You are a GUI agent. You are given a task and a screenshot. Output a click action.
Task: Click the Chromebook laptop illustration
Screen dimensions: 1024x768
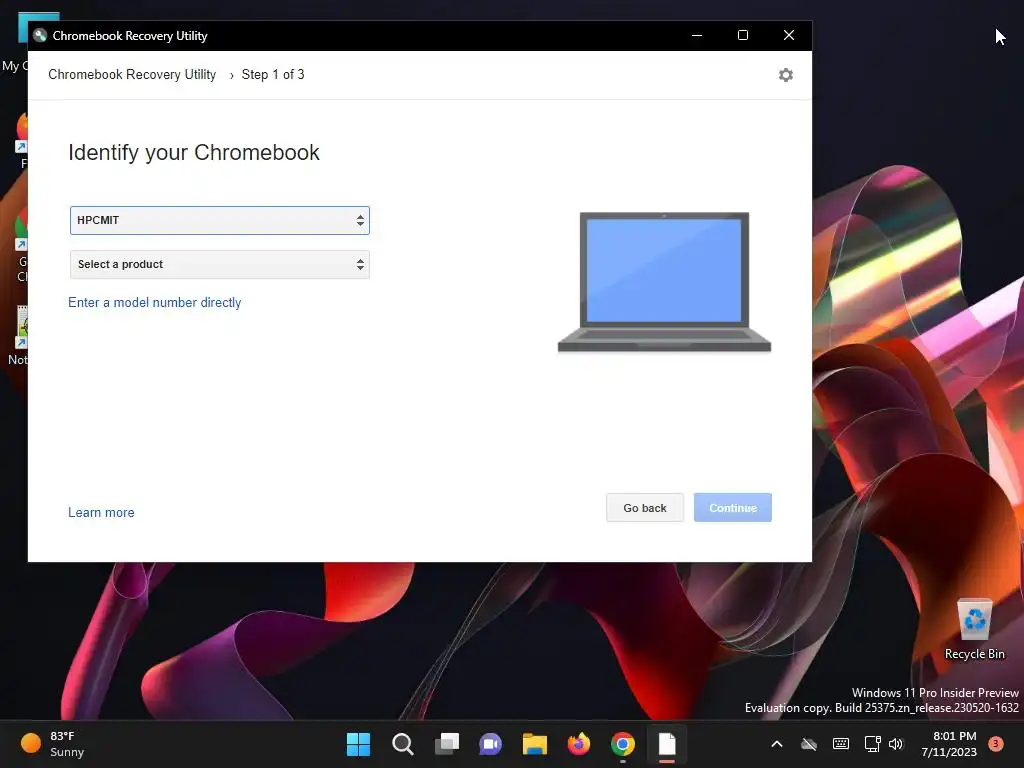664,282
